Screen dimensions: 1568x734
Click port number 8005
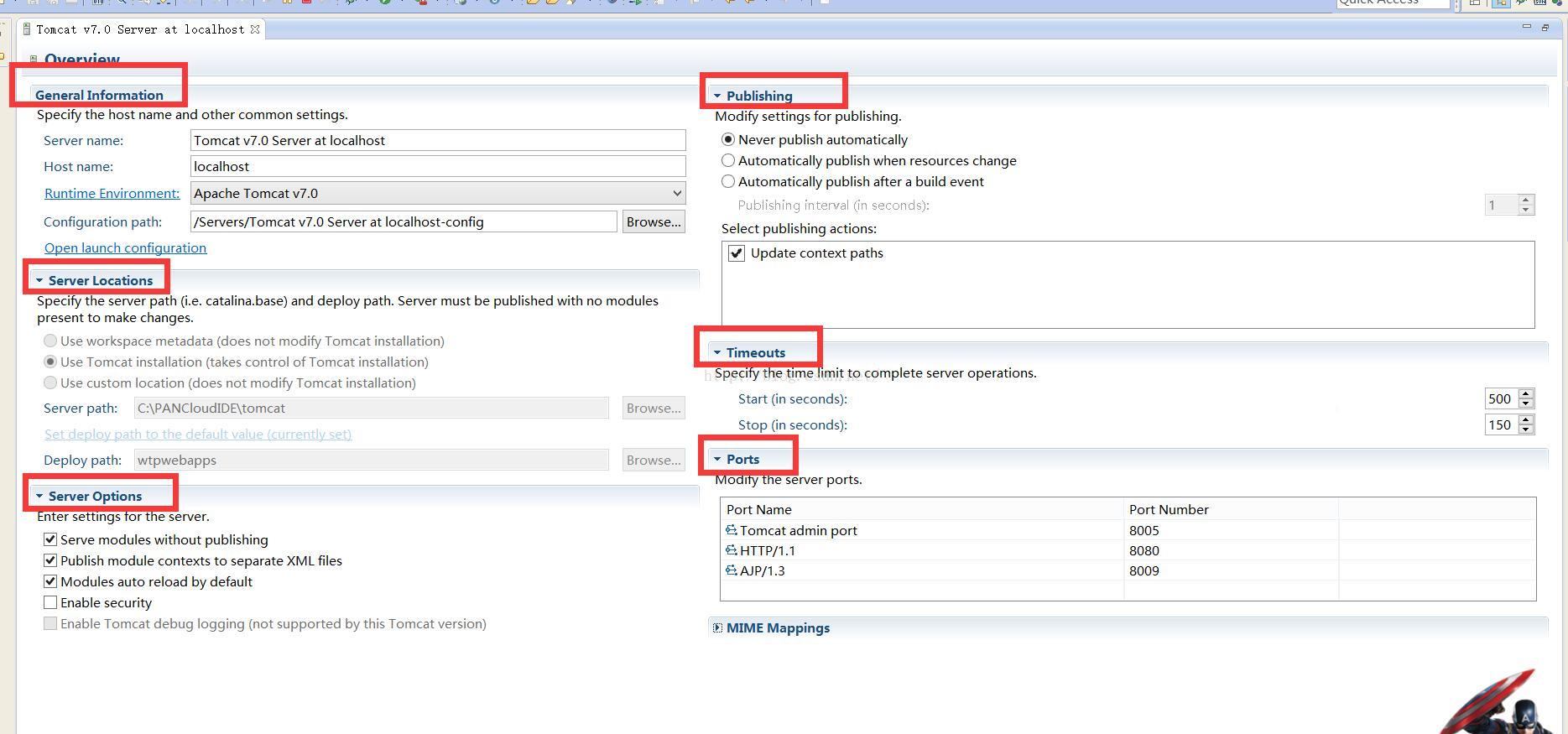[1144, 530]
